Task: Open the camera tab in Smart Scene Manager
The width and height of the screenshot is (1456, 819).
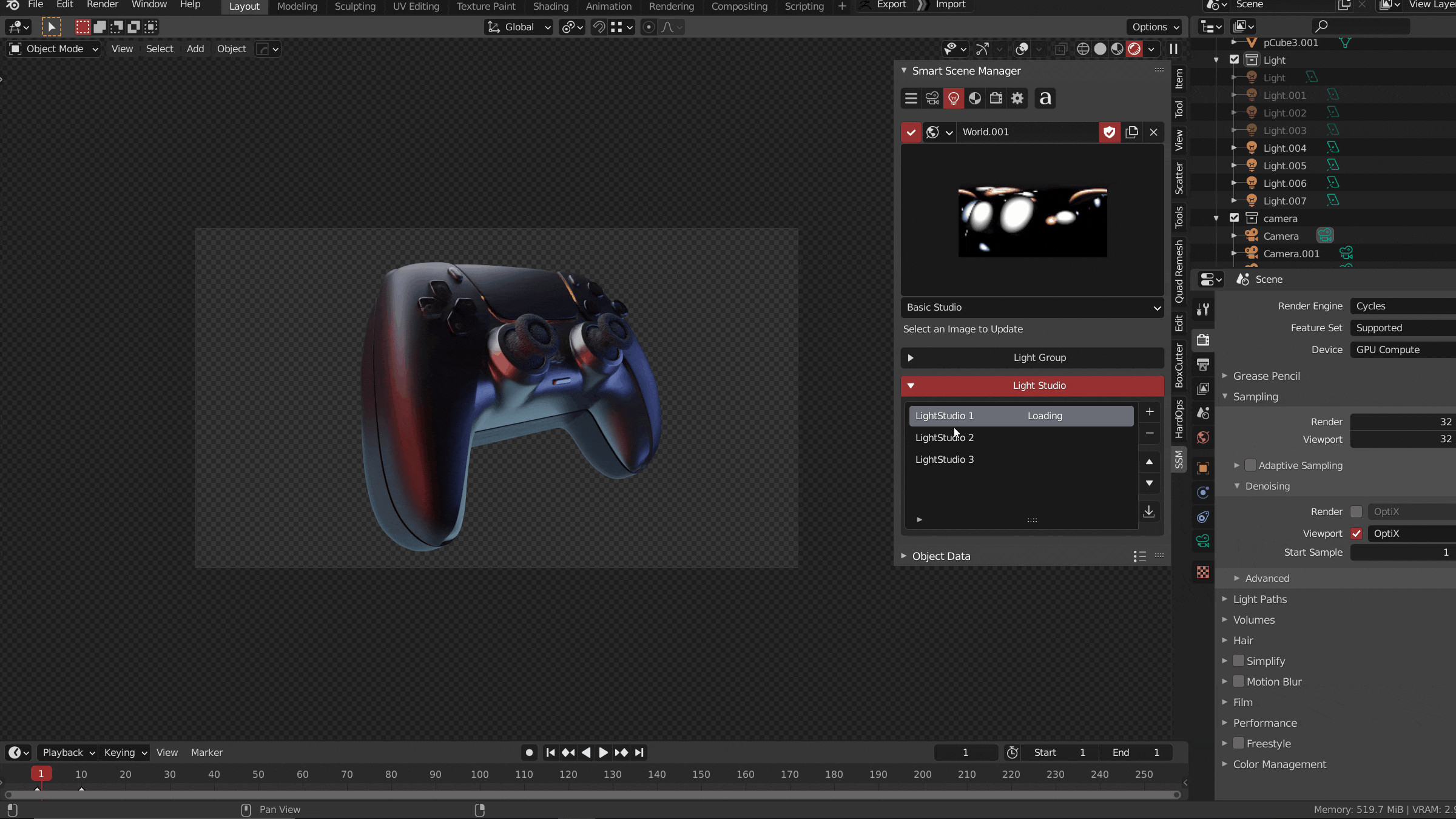Action: click(932, 98)
